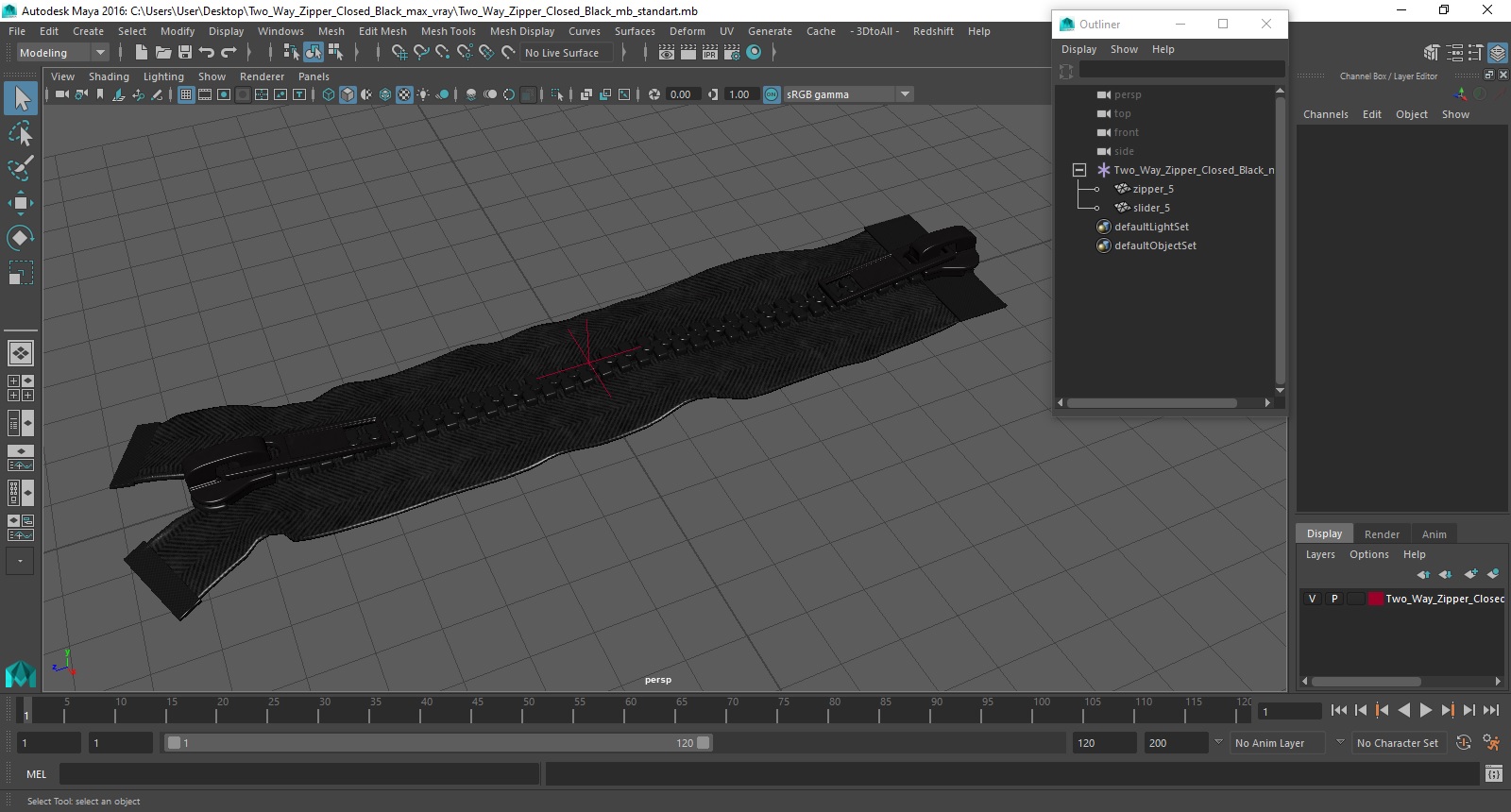
Task: Click the play forward button
Action: click(x=1426, y=710)
